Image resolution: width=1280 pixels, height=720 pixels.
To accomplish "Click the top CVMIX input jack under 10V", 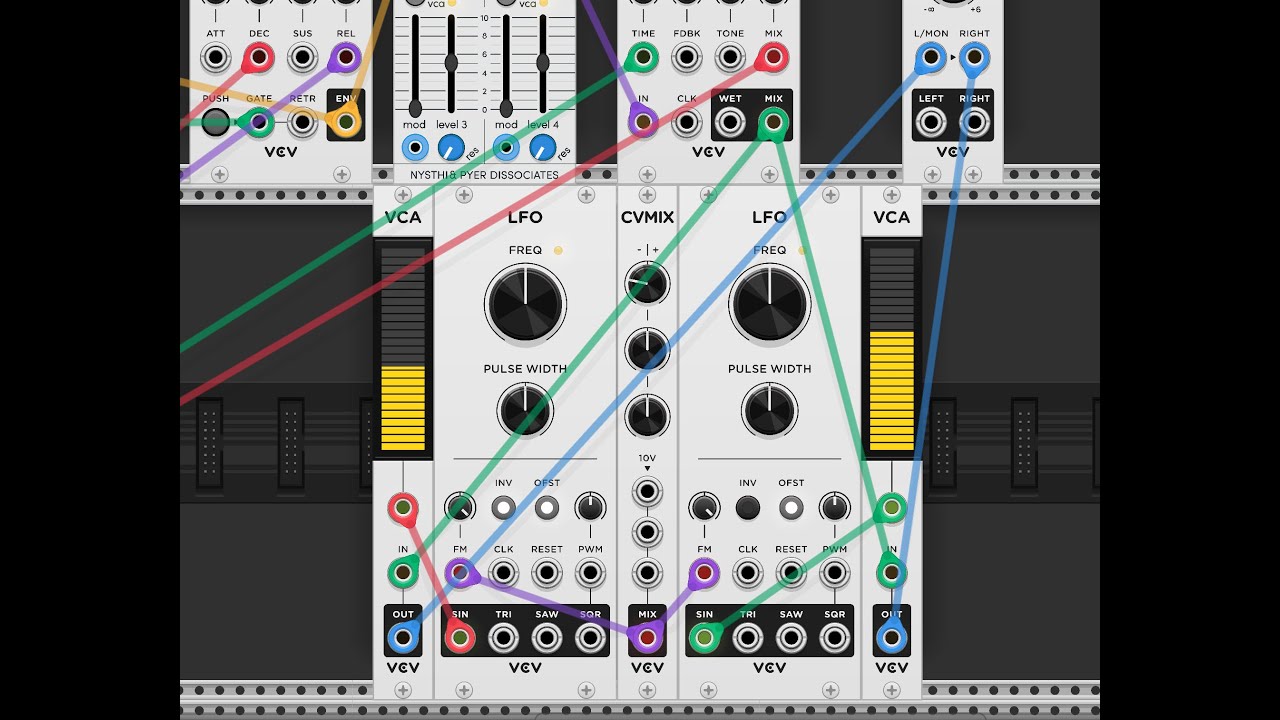I will coord(647,491).
